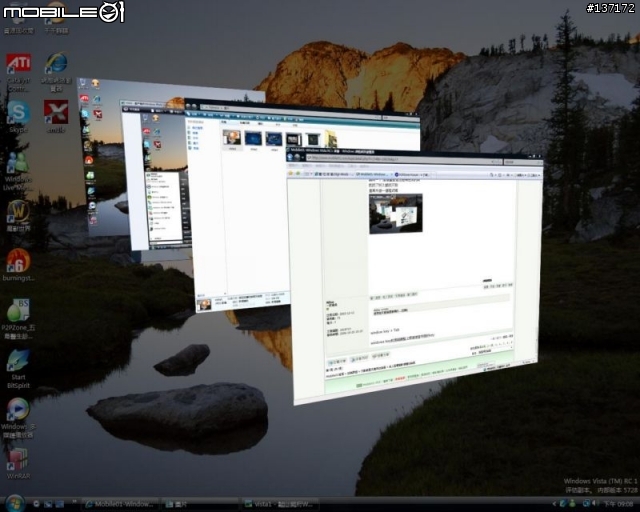This screenshot has height=512, width=640.
Task: Switch to the 圖片 taskbar button
Action: tap(200, 504)
